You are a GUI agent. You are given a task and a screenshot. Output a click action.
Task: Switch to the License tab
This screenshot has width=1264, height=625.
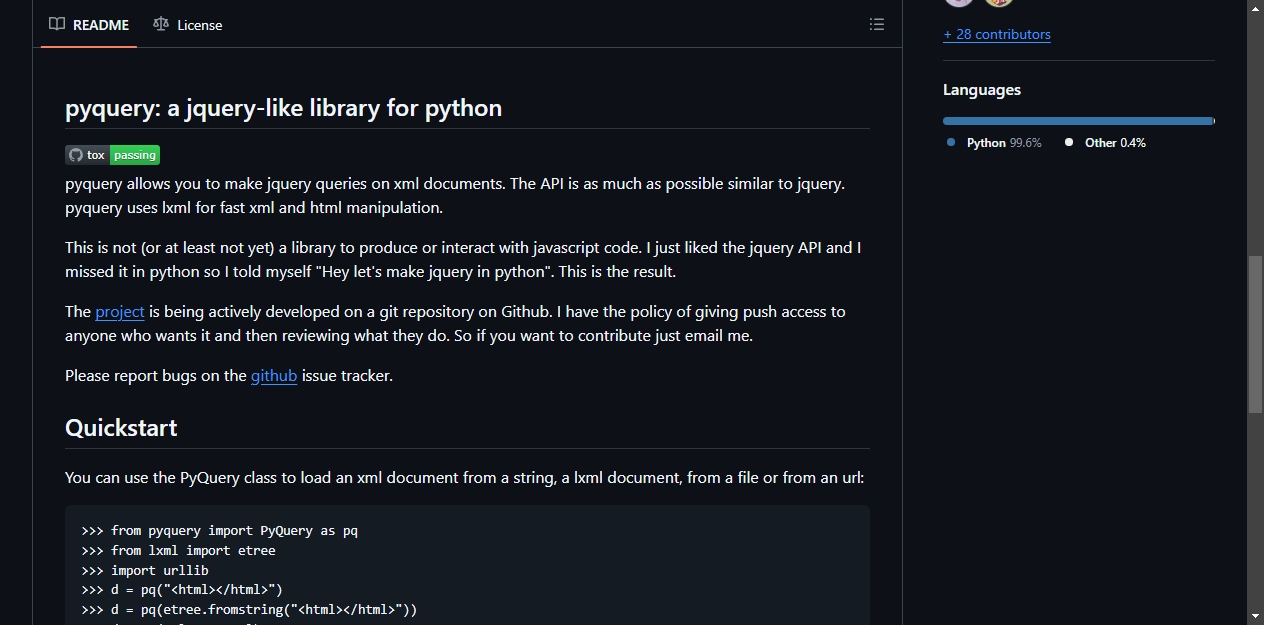(x=188, y=25)
